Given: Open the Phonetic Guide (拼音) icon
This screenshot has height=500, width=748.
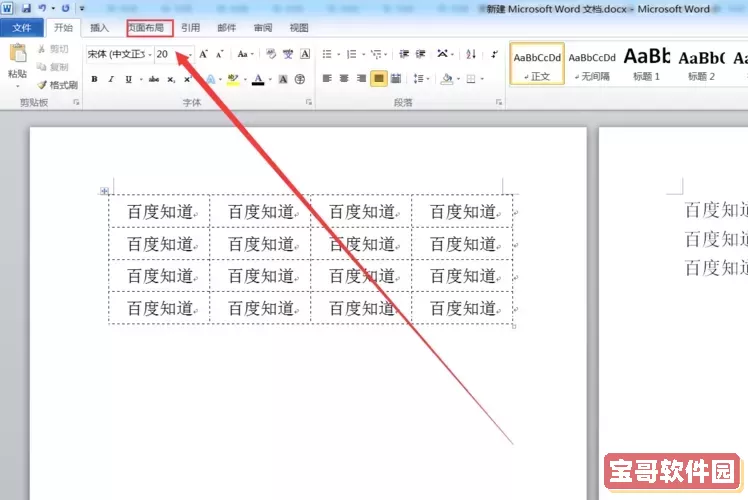Looking at the screenshot, I should tap(288, 54).
